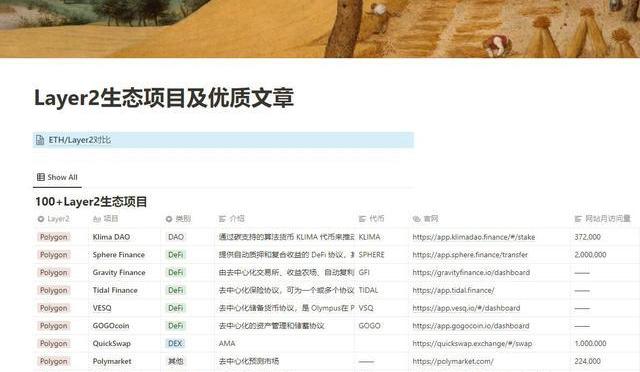Select the Polygon tag in Klima DAO row
The height and width of the screenshot is (372, 640).
(53, 237)
